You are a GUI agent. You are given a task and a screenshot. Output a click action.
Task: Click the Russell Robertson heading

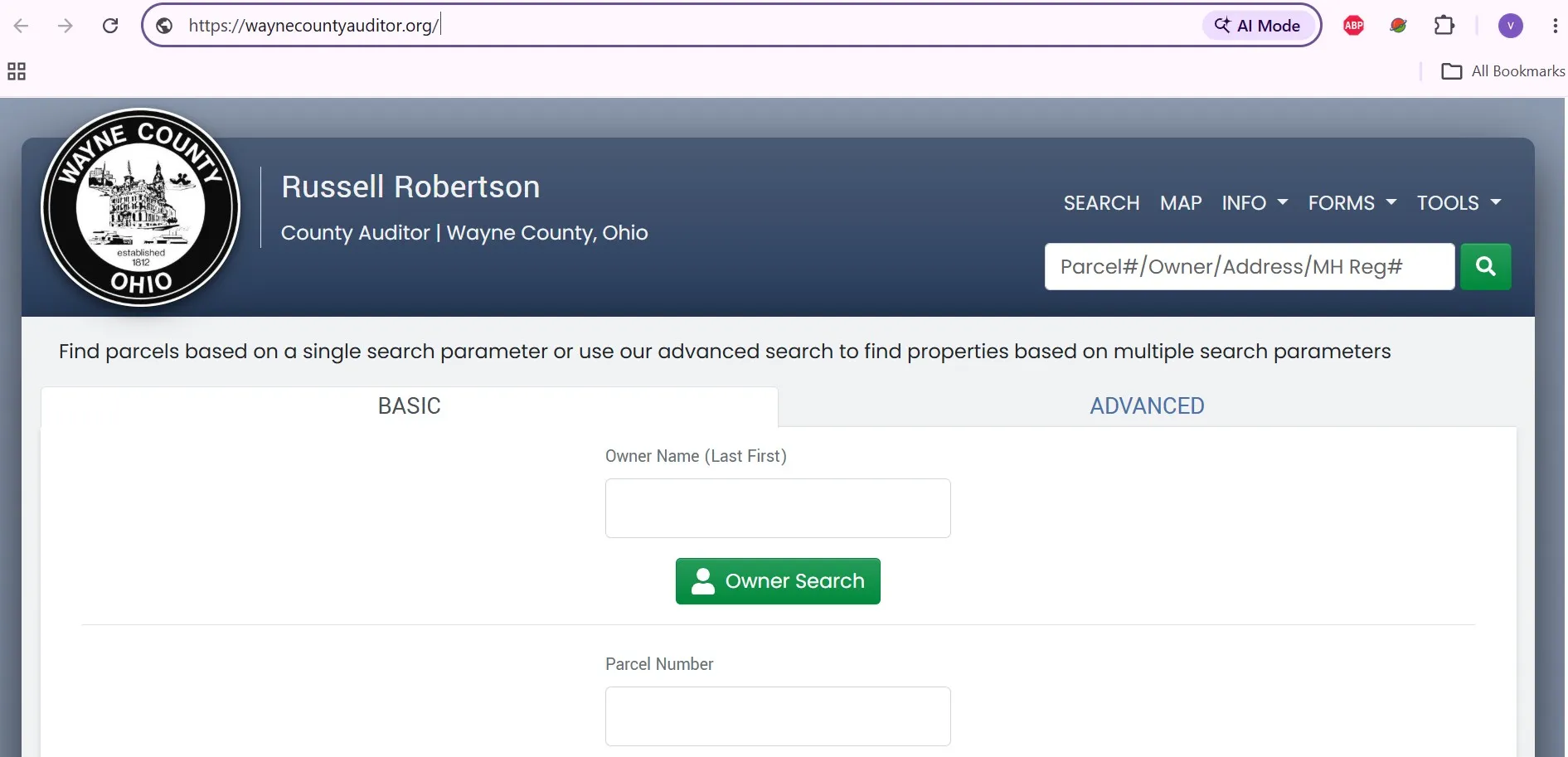click(410, 187)
